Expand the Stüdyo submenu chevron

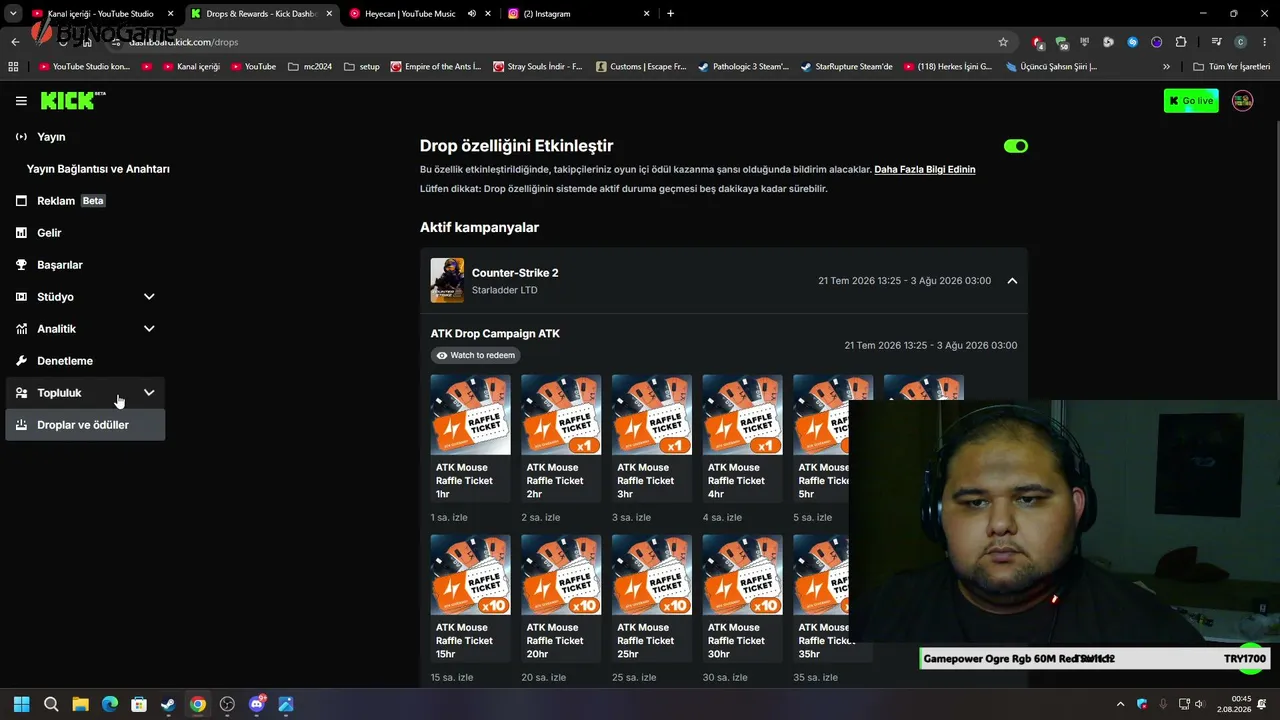pyautogui.click(x=149, y=297)
